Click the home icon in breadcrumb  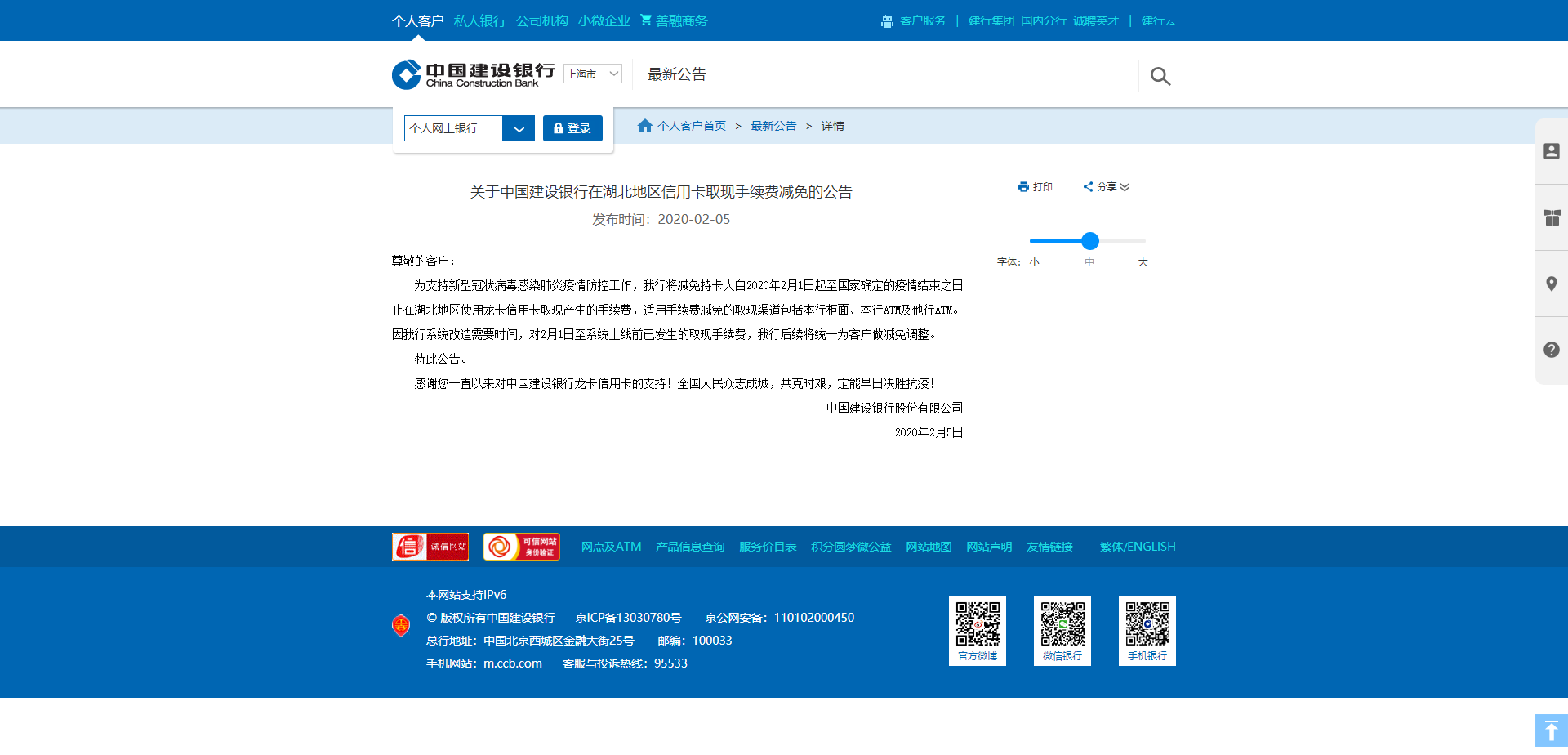(x=645, y=126)
